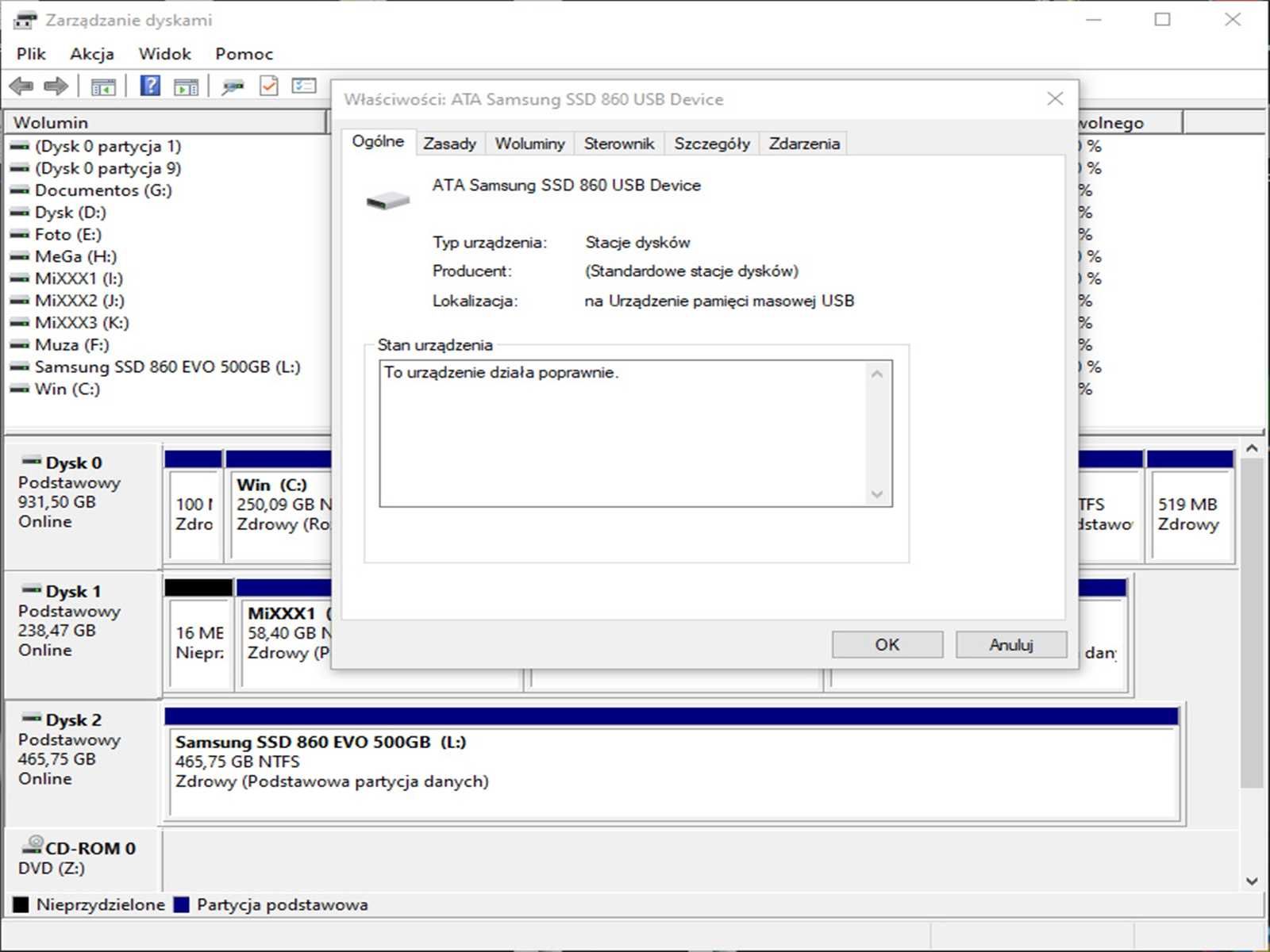Click the blue Partycja podstawowa legend swatch

(181, 904)
